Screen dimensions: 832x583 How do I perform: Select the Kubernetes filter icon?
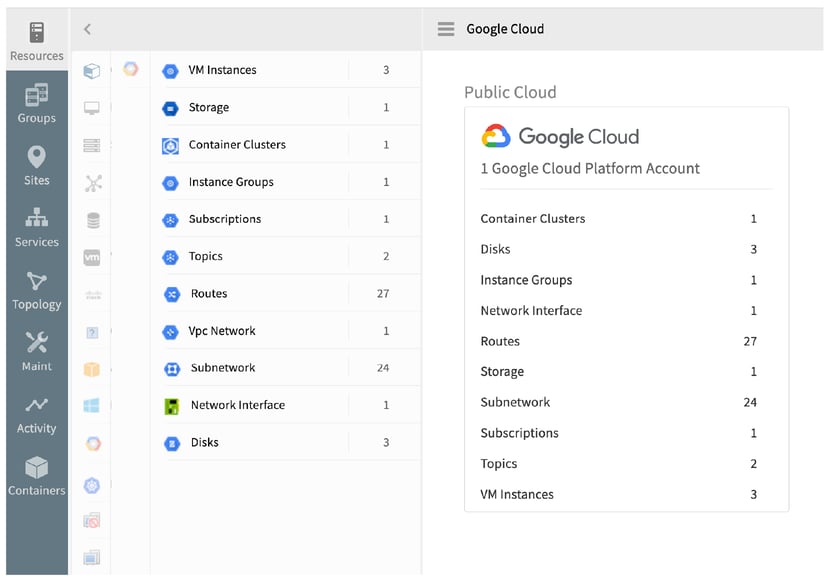point(91,485)
